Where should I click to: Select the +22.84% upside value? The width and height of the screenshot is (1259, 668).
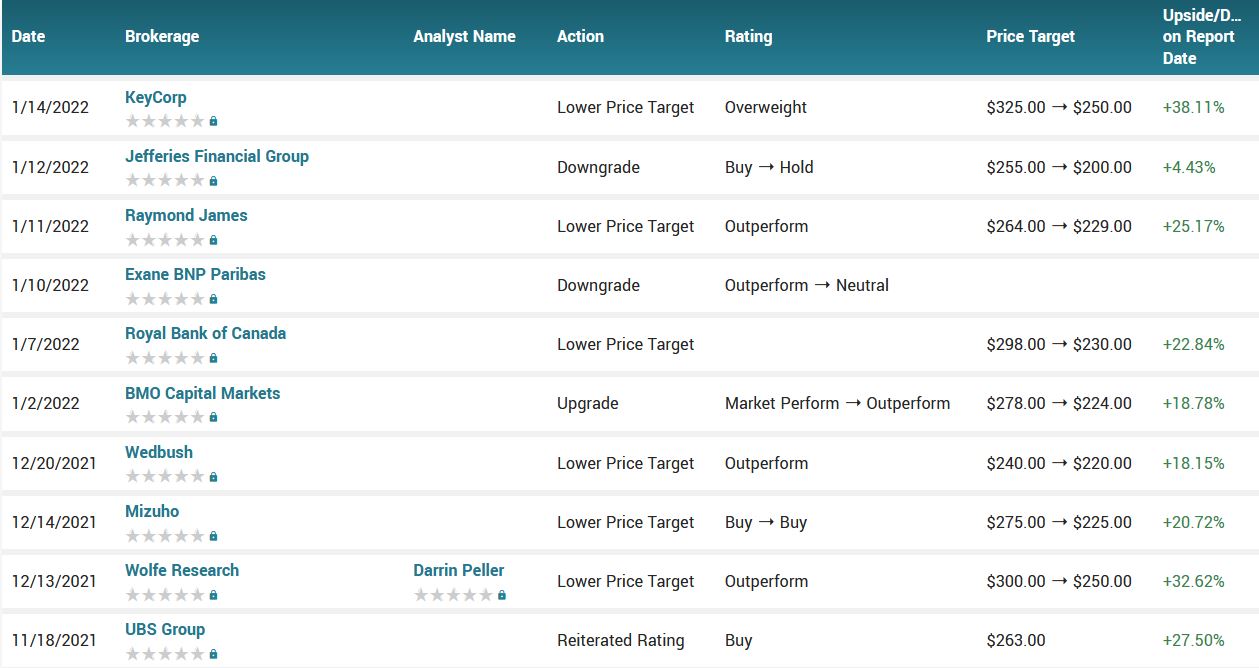tap(1194, 344)
